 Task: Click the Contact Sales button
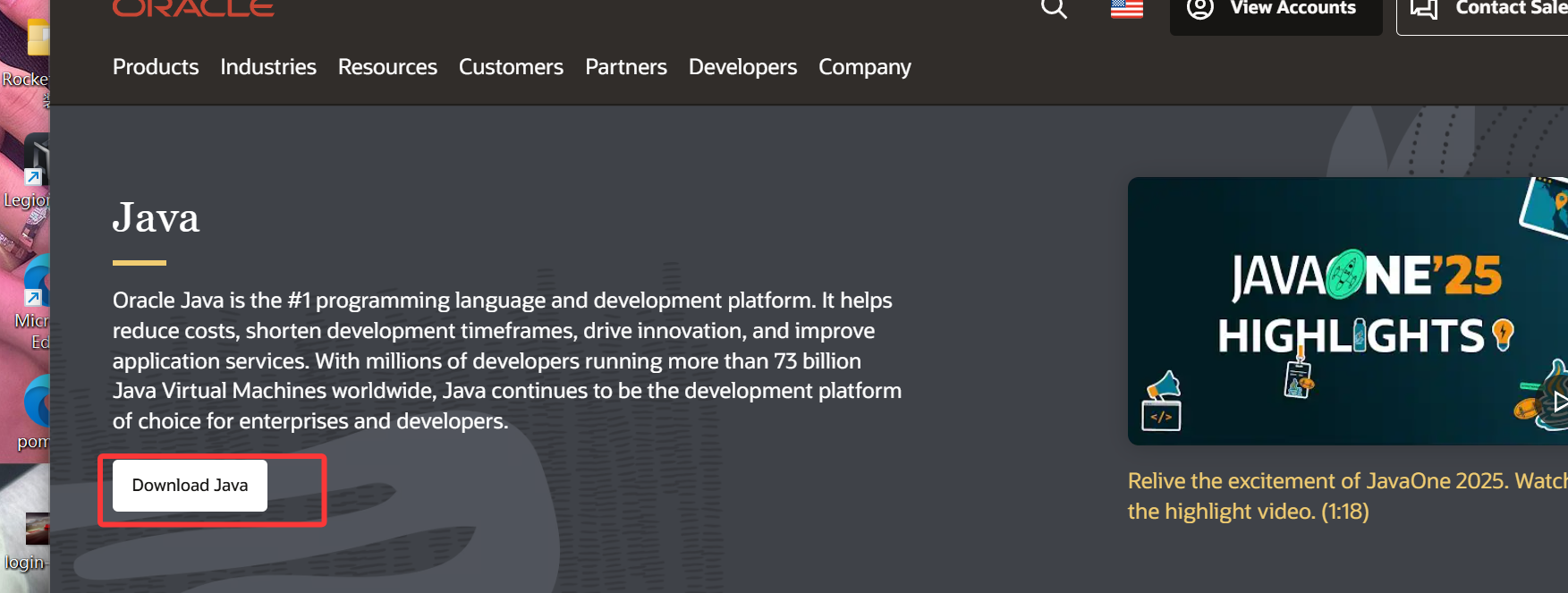tap(1485, 11)
